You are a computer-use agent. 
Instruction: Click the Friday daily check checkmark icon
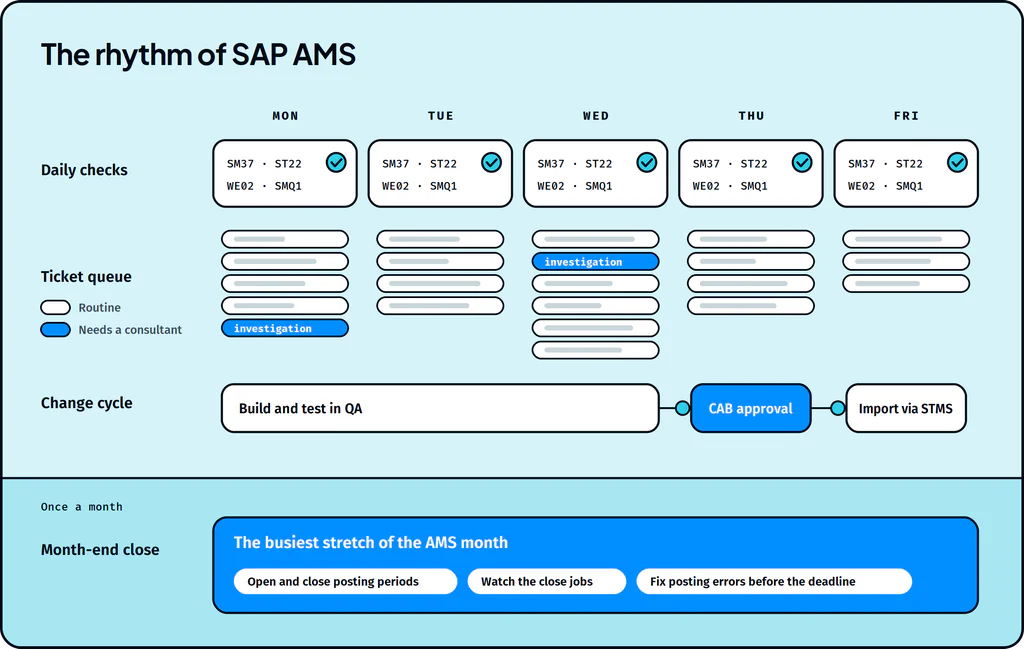pos(957,162)
